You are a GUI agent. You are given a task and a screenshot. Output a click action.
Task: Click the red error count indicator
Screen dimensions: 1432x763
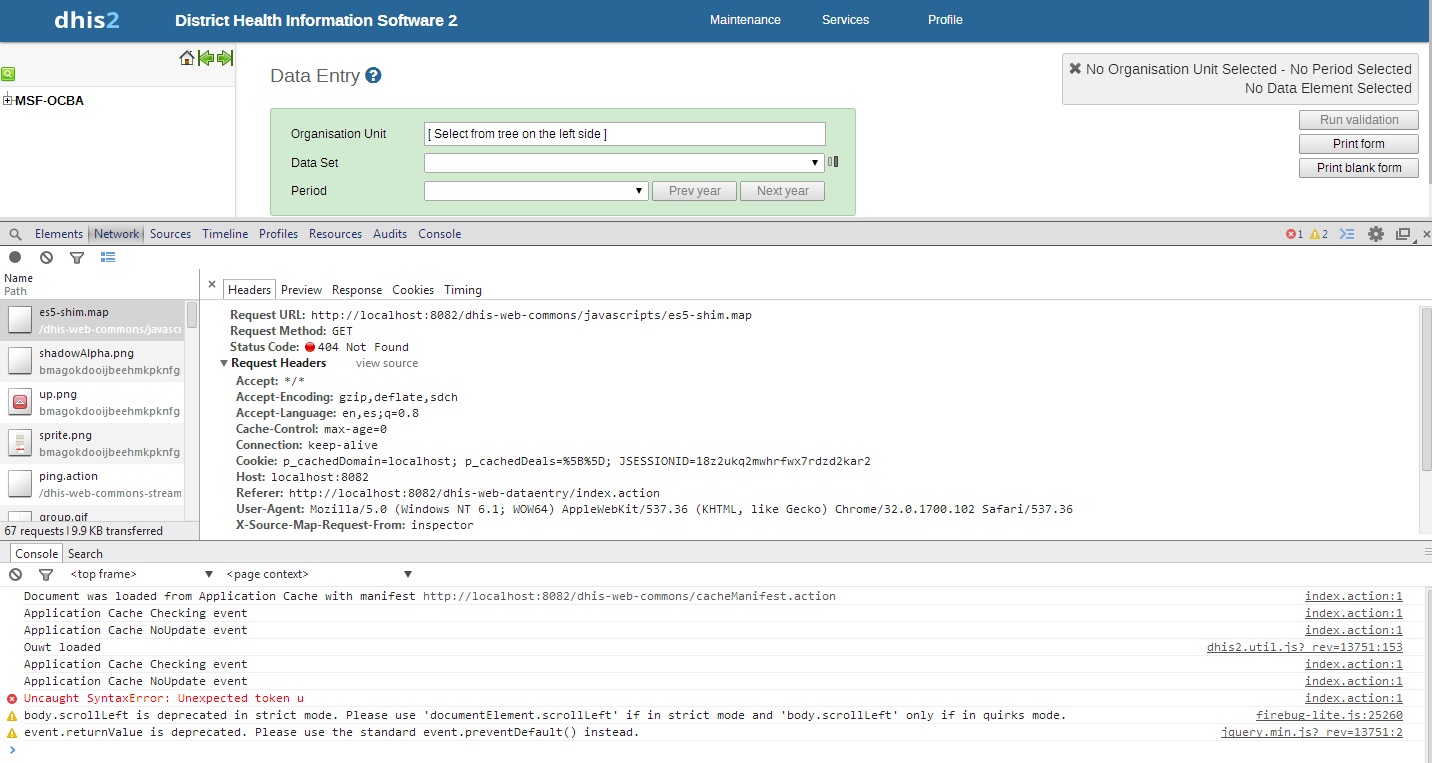[1294, 234]
